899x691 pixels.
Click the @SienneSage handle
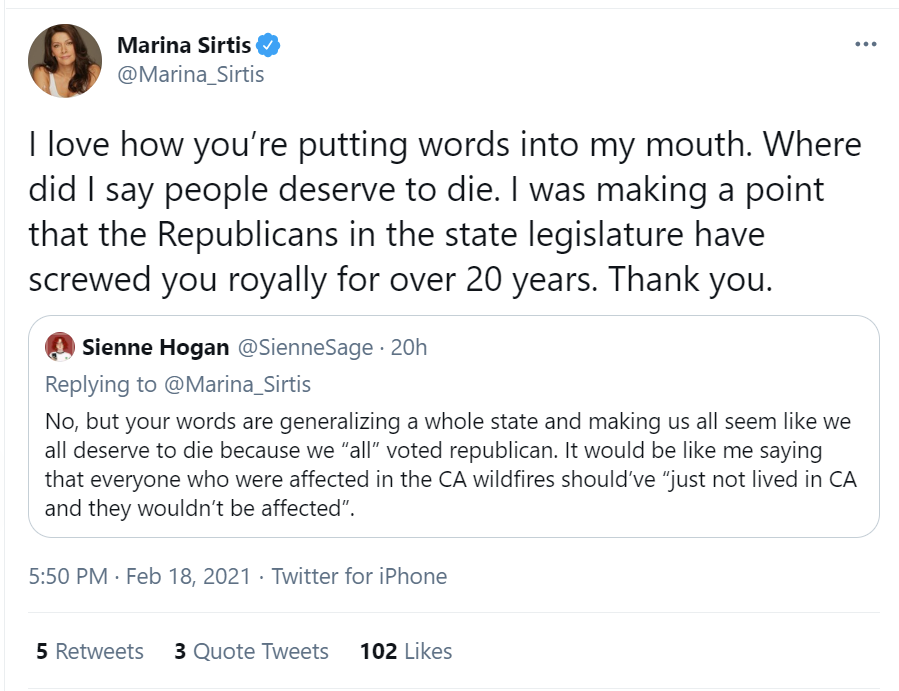(x=303, y=347)
